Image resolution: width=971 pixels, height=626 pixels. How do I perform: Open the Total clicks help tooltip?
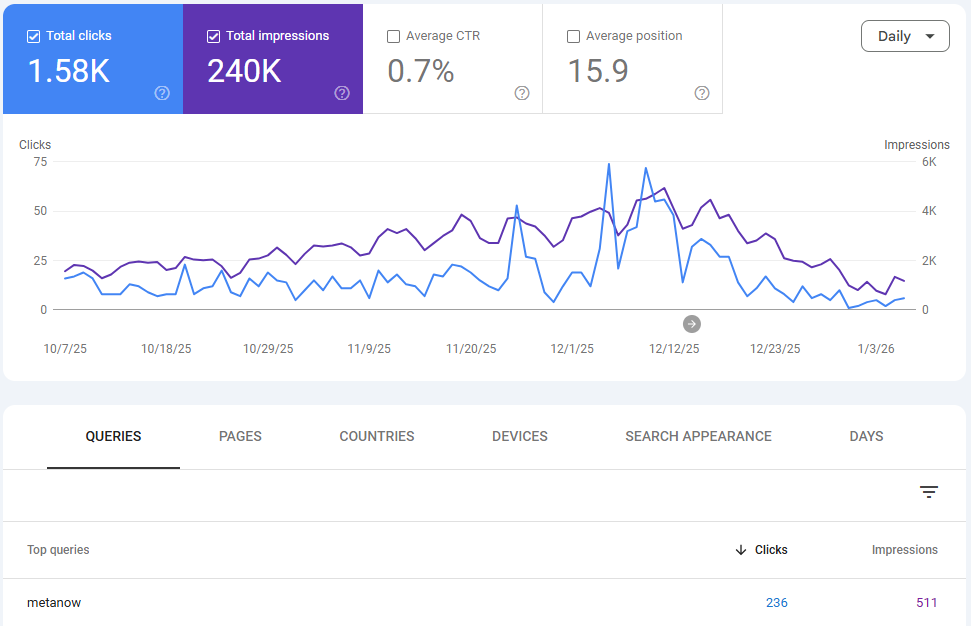pyautogui.click(x=162, y=93)
